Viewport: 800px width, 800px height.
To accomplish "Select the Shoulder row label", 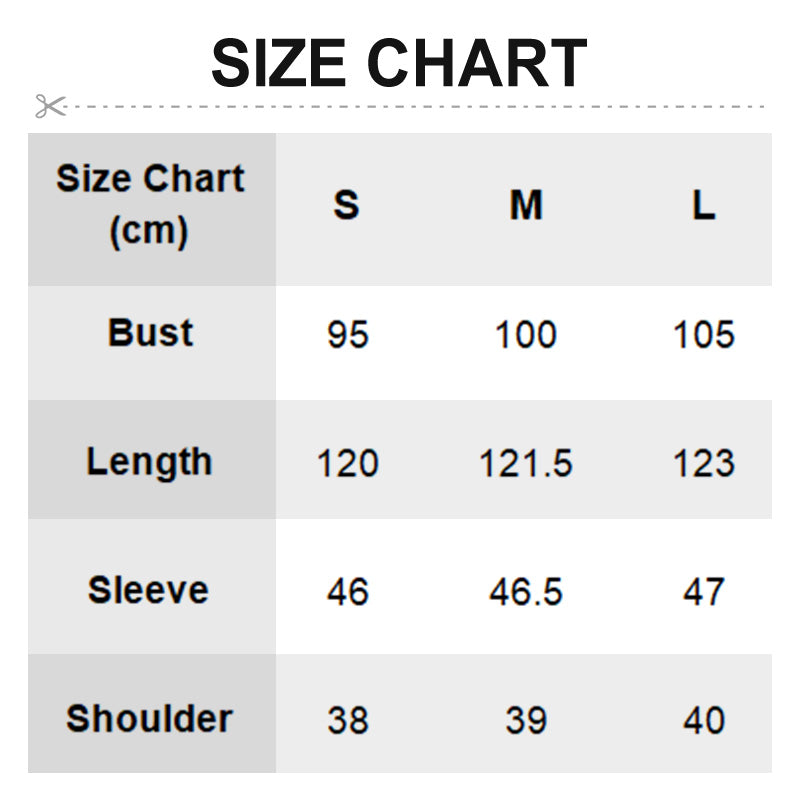I will (x=149, y=718).
